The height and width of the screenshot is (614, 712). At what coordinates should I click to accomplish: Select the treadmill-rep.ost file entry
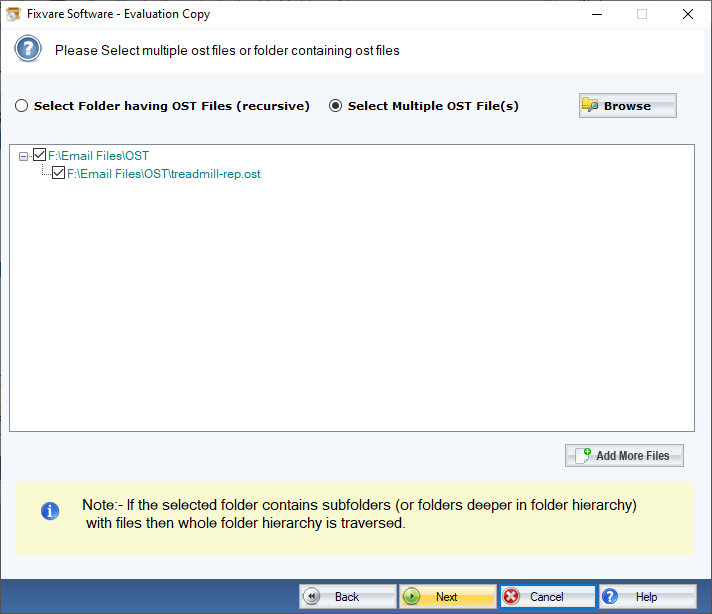[x=164, y=174]
